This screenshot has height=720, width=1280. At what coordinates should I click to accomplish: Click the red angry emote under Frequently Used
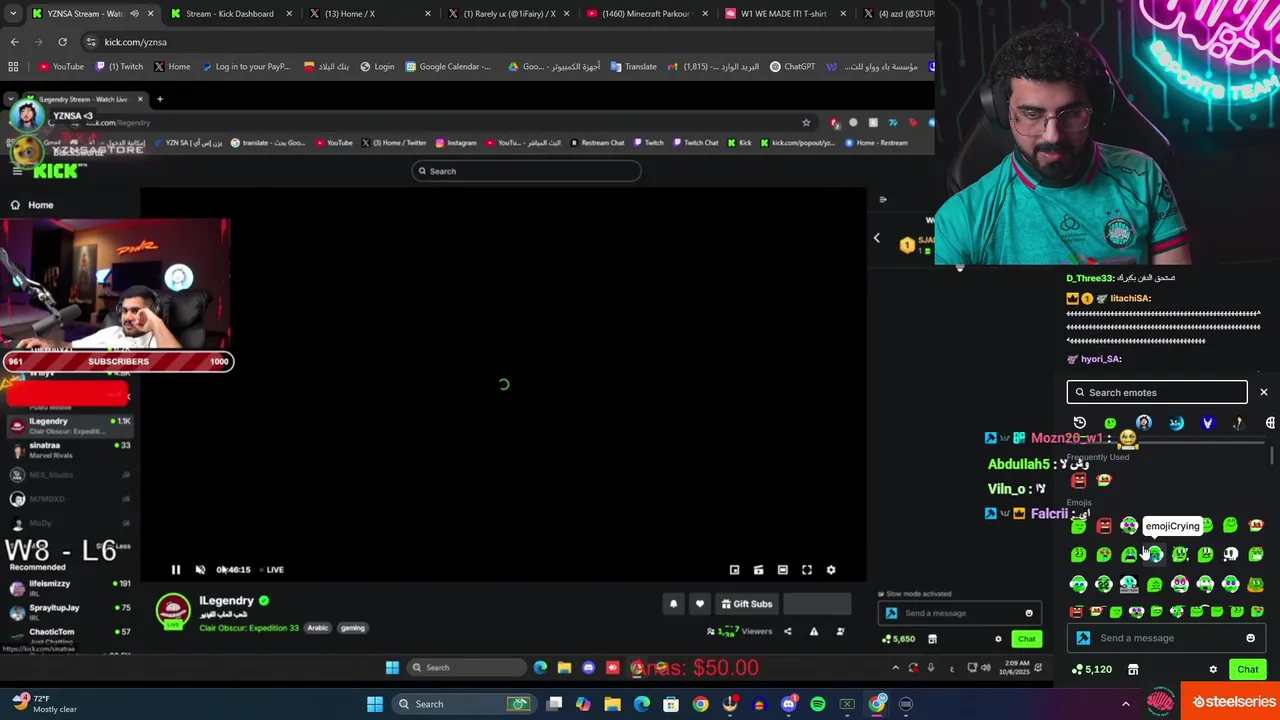(1079, 481)
